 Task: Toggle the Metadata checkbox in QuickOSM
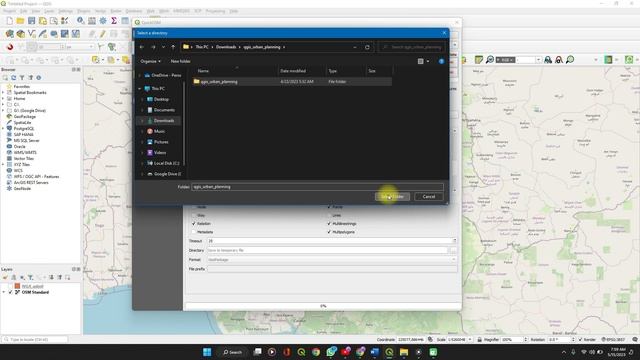(x=194, y=232)
